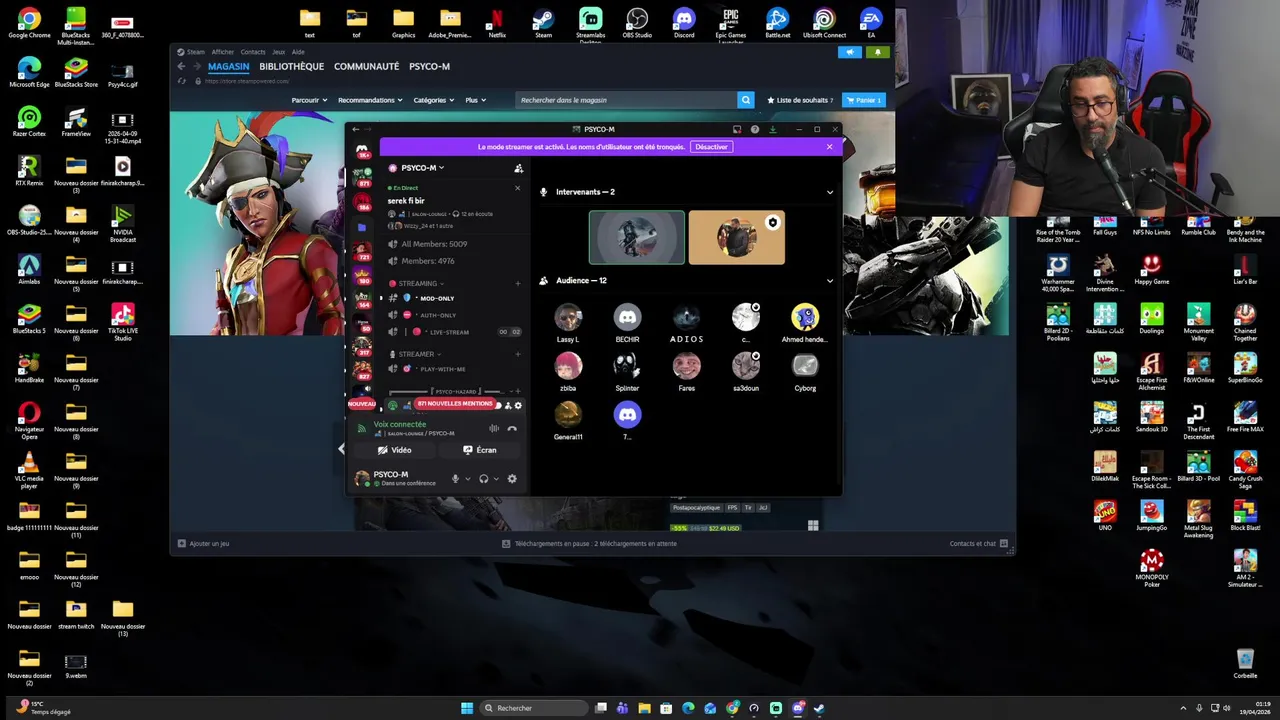Collapse the Intervenants section chevron

coord(829,192)
